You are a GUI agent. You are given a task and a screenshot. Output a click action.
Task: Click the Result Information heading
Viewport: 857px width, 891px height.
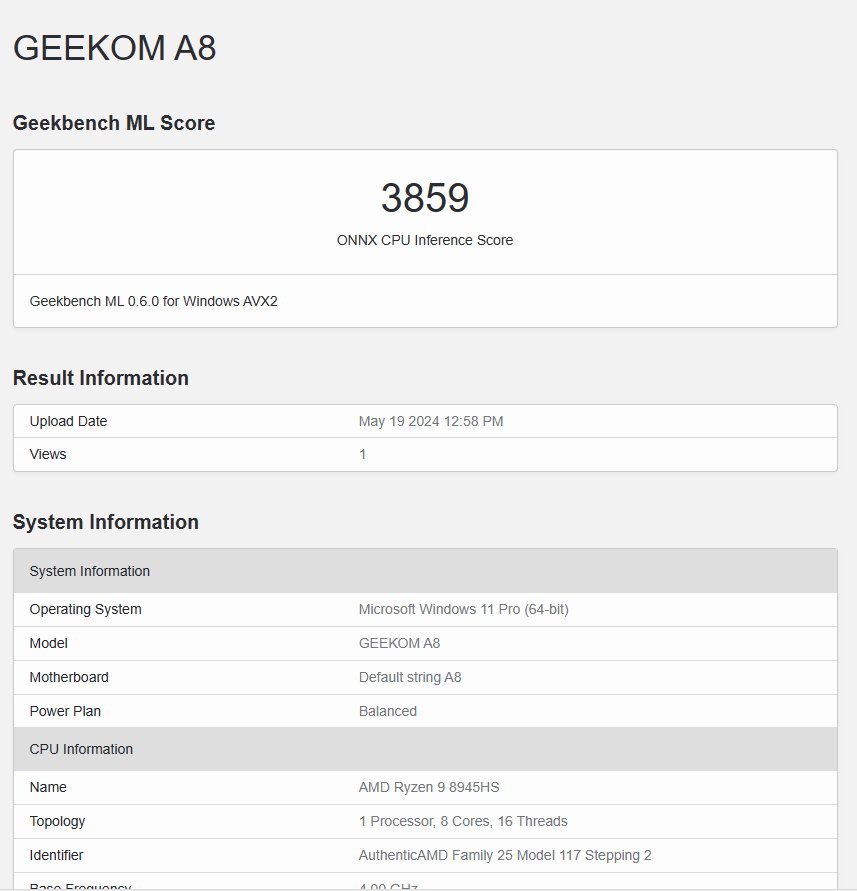[x=101, y=378]
